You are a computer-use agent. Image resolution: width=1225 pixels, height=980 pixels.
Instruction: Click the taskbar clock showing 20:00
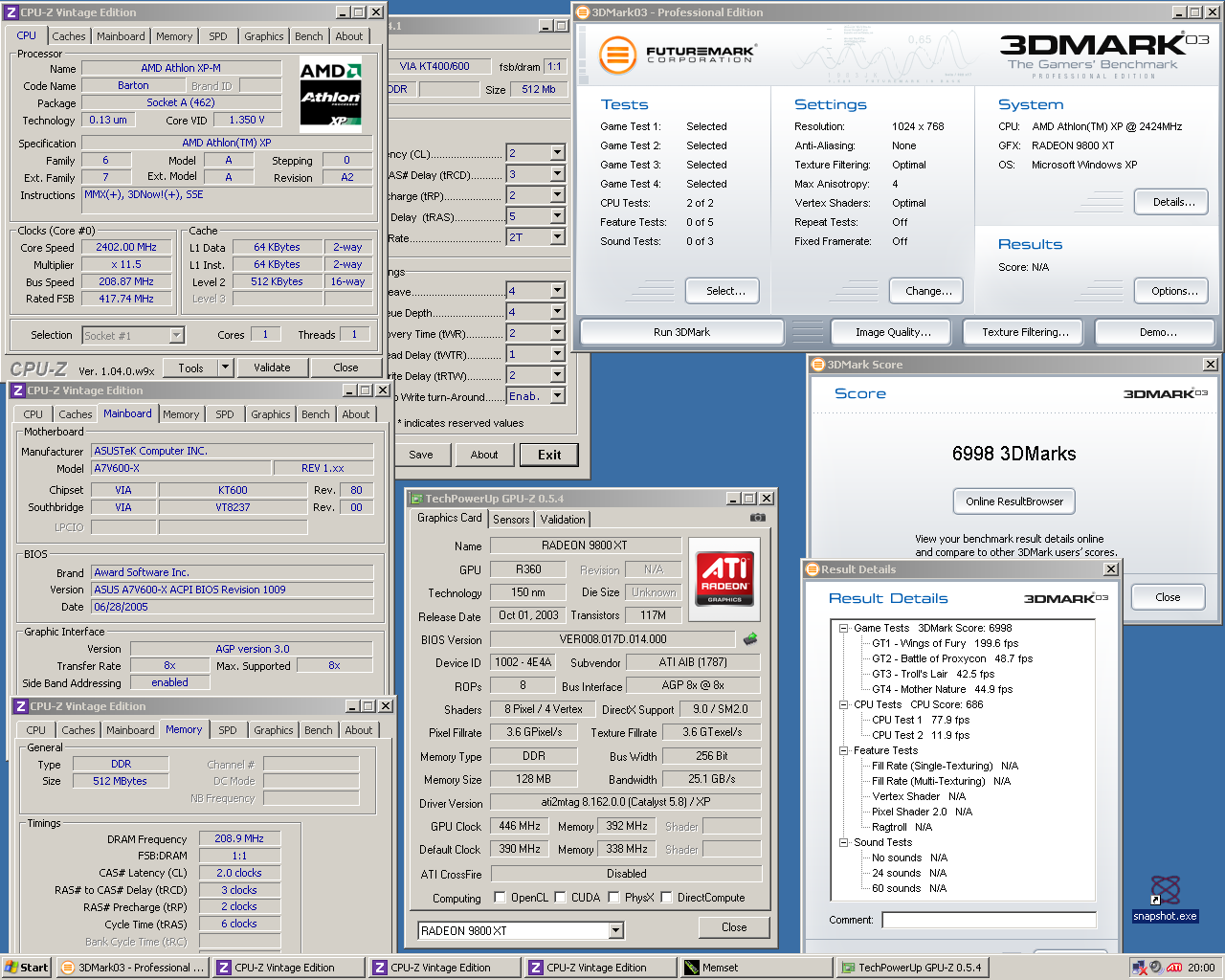[x=1201, y=968]
